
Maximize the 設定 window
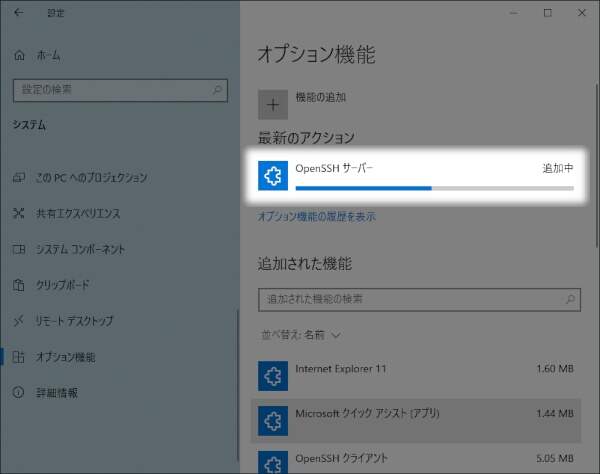click(x=548, y=13)
